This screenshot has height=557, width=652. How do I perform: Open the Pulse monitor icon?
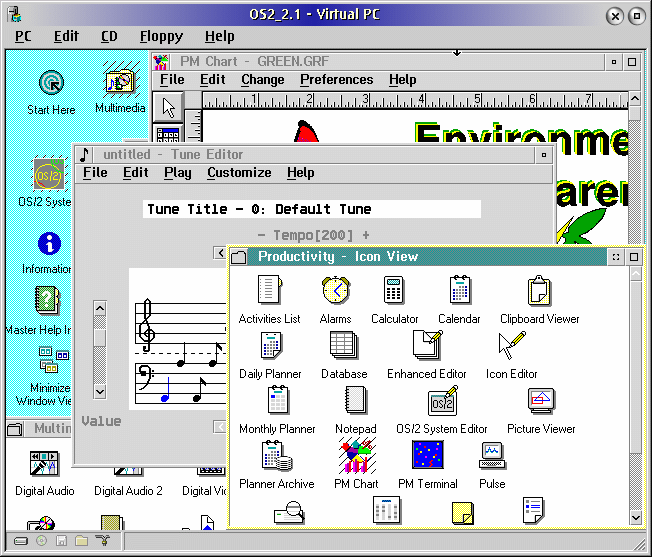[492, 456]
